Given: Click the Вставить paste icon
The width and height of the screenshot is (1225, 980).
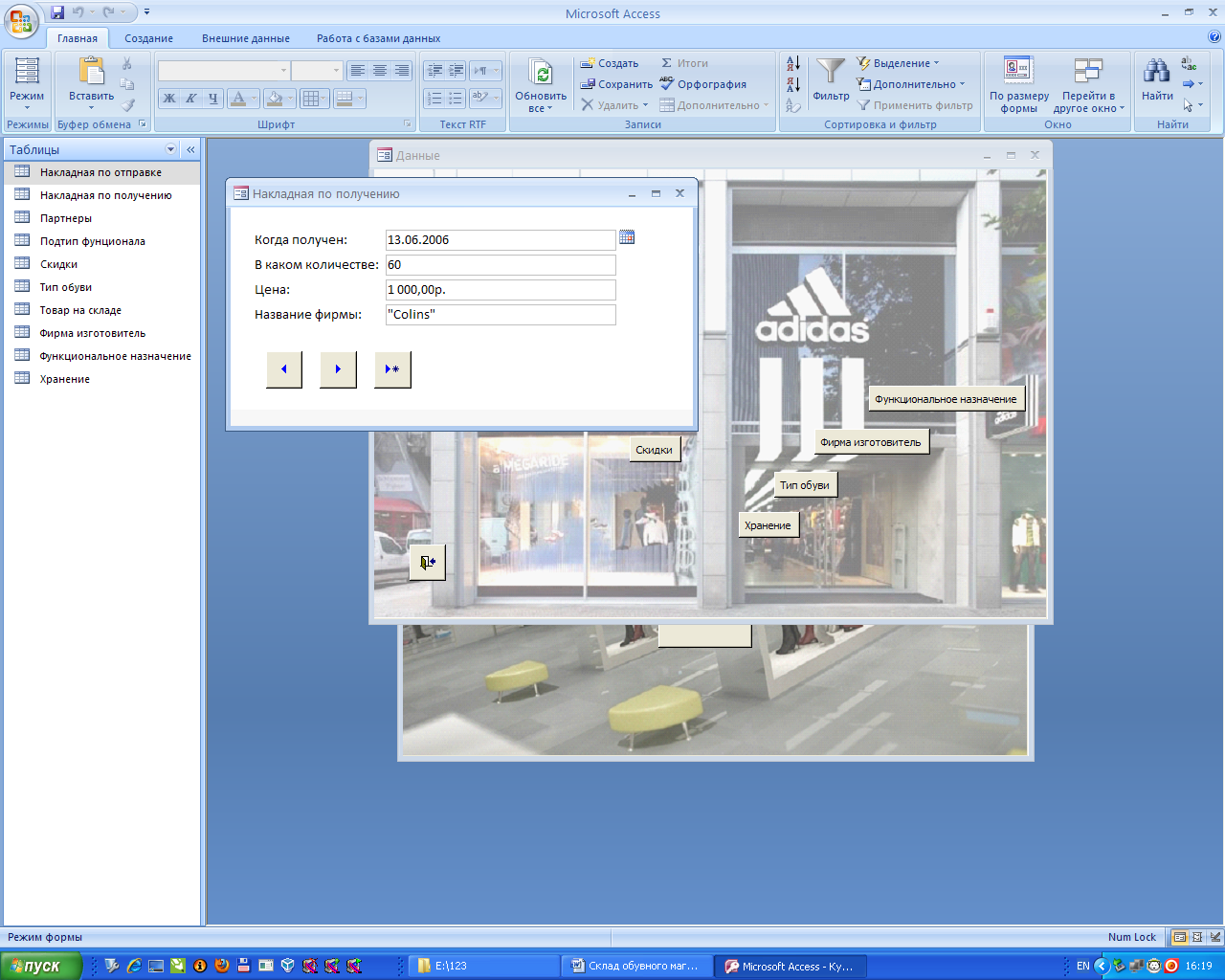Looking at the screenshot, I should (x=92, y=72).
